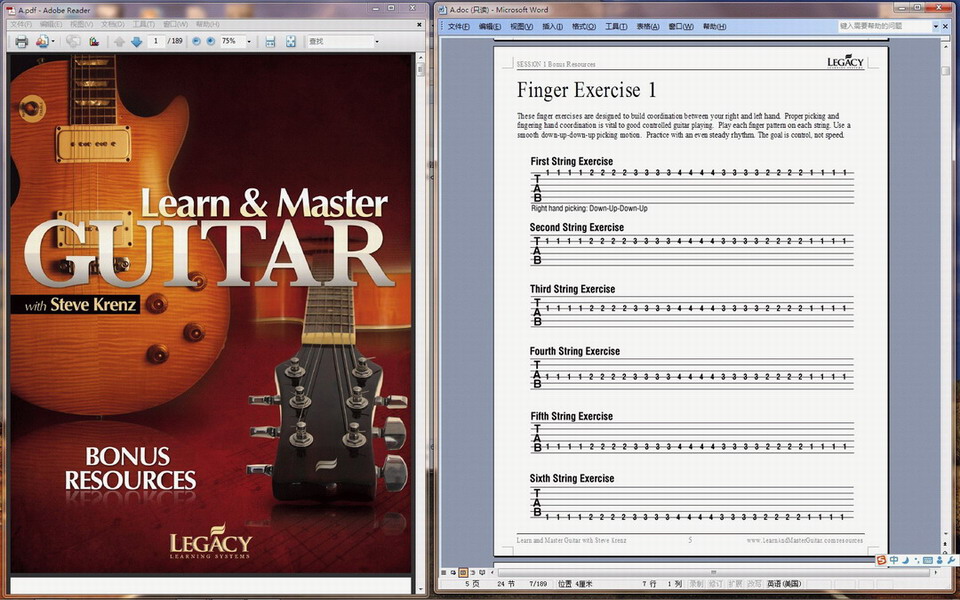Open the 窗口(W) menu in Word

681,26
